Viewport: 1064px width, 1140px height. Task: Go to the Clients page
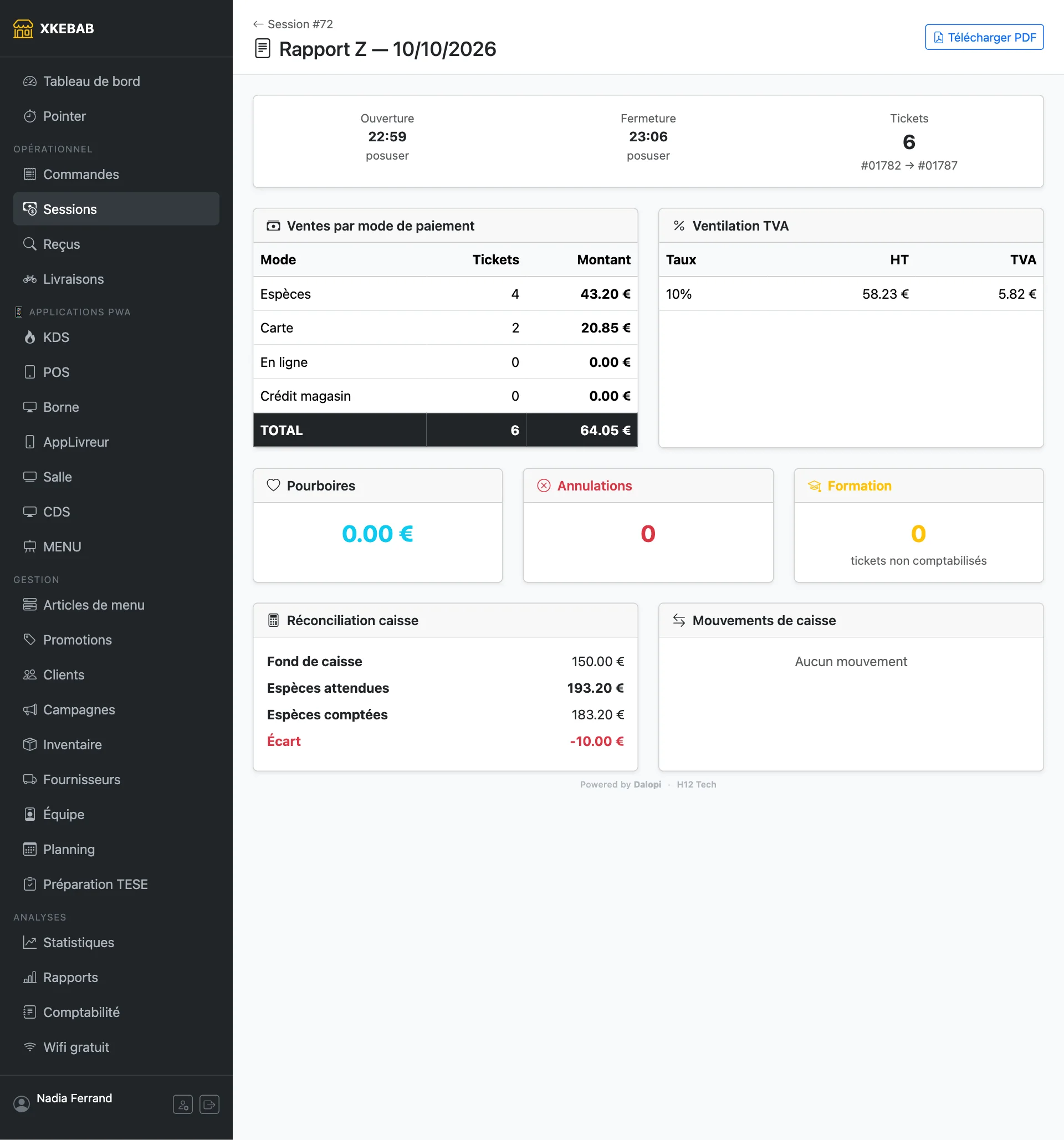tap(116, 675)
